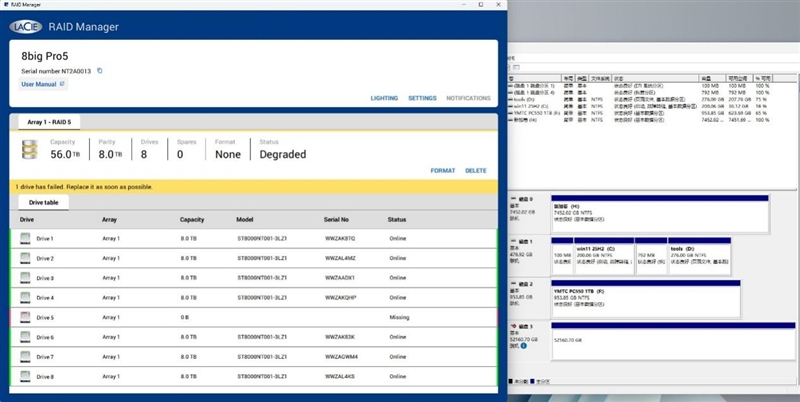
Task: Click the Model column header
Action: coord(245,219)
